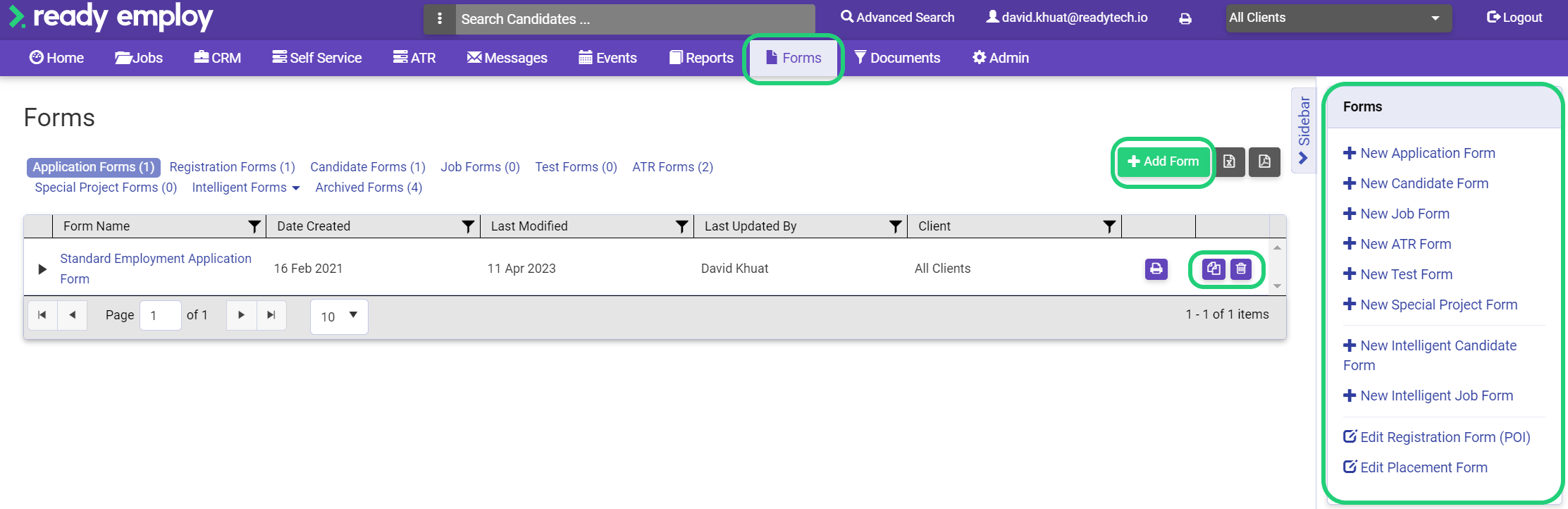Open the Standard Employment Application Form link
The image size is (1568, 509).
(156, 269)
